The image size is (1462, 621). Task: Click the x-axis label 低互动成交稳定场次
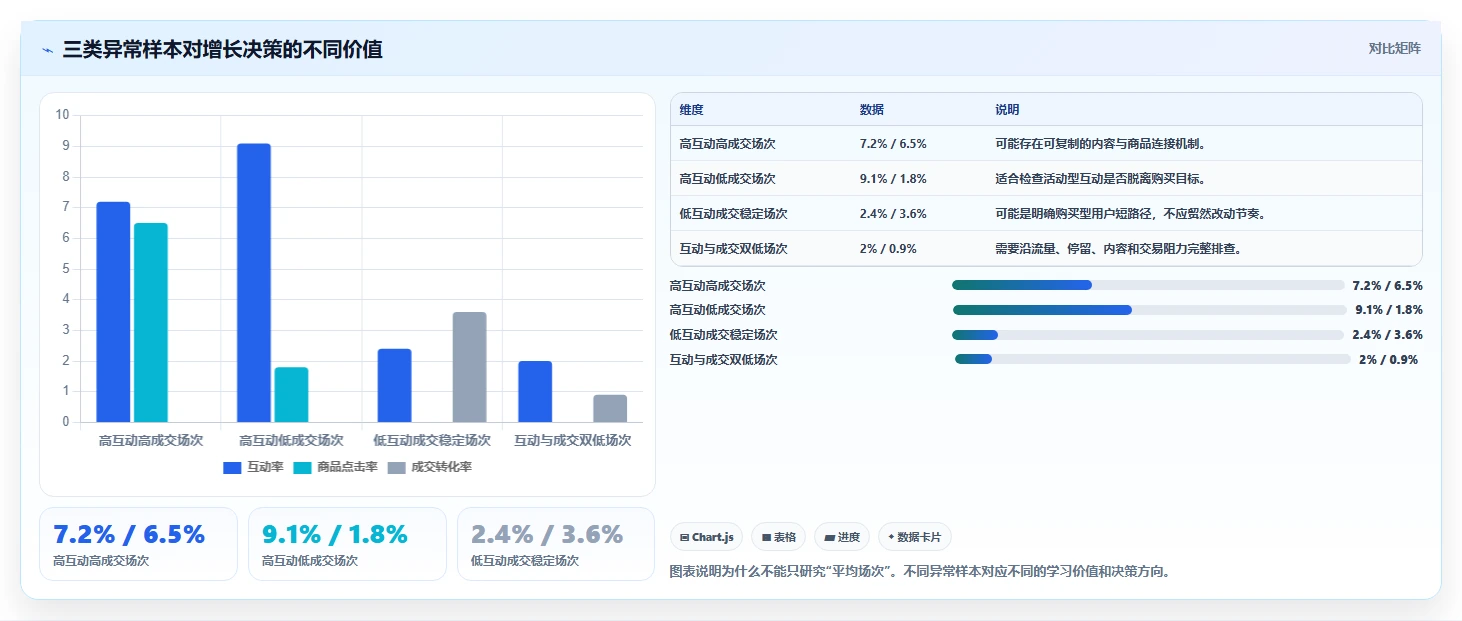click(432, 440)
